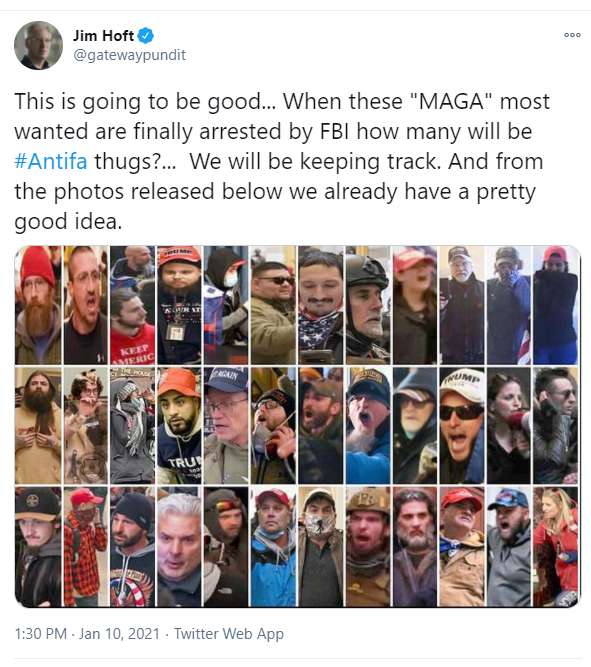The height and width of the screenshot is (667, 591).
Task: Click the Jim Hoft display name
Action: [103, 36]
